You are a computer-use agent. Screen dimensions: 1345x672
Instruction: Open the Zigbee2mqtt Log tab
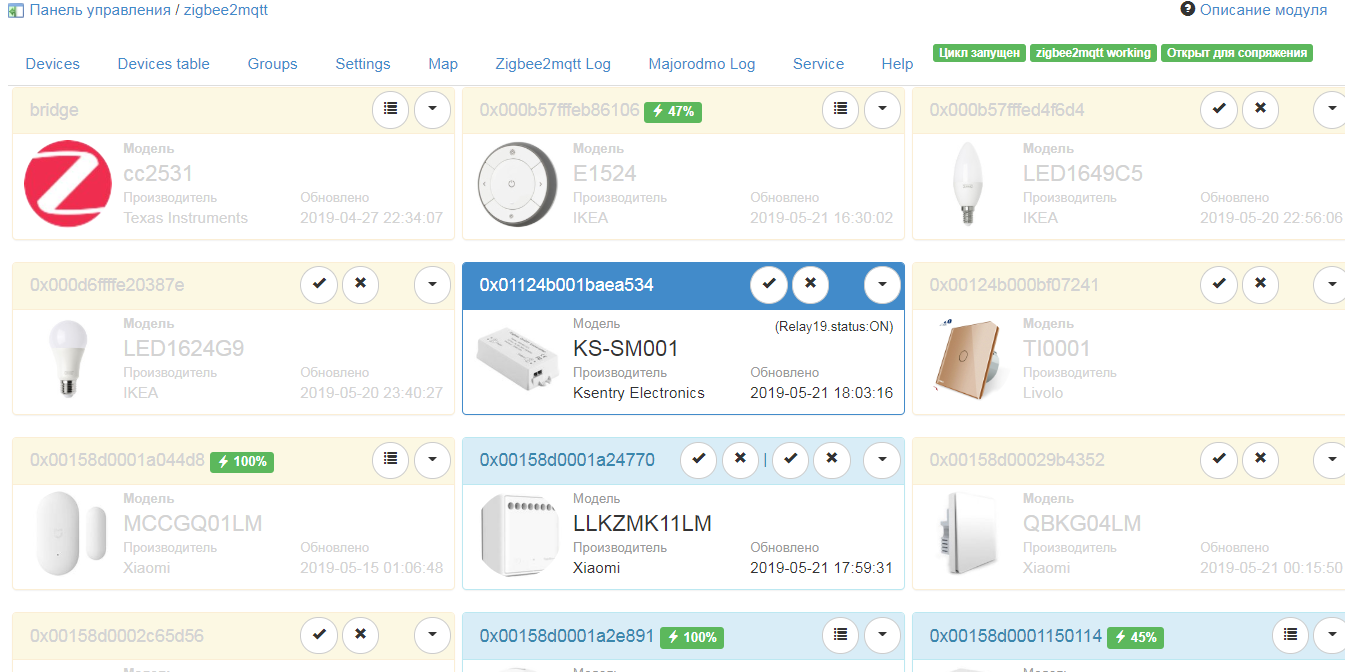tap(553, 64)
